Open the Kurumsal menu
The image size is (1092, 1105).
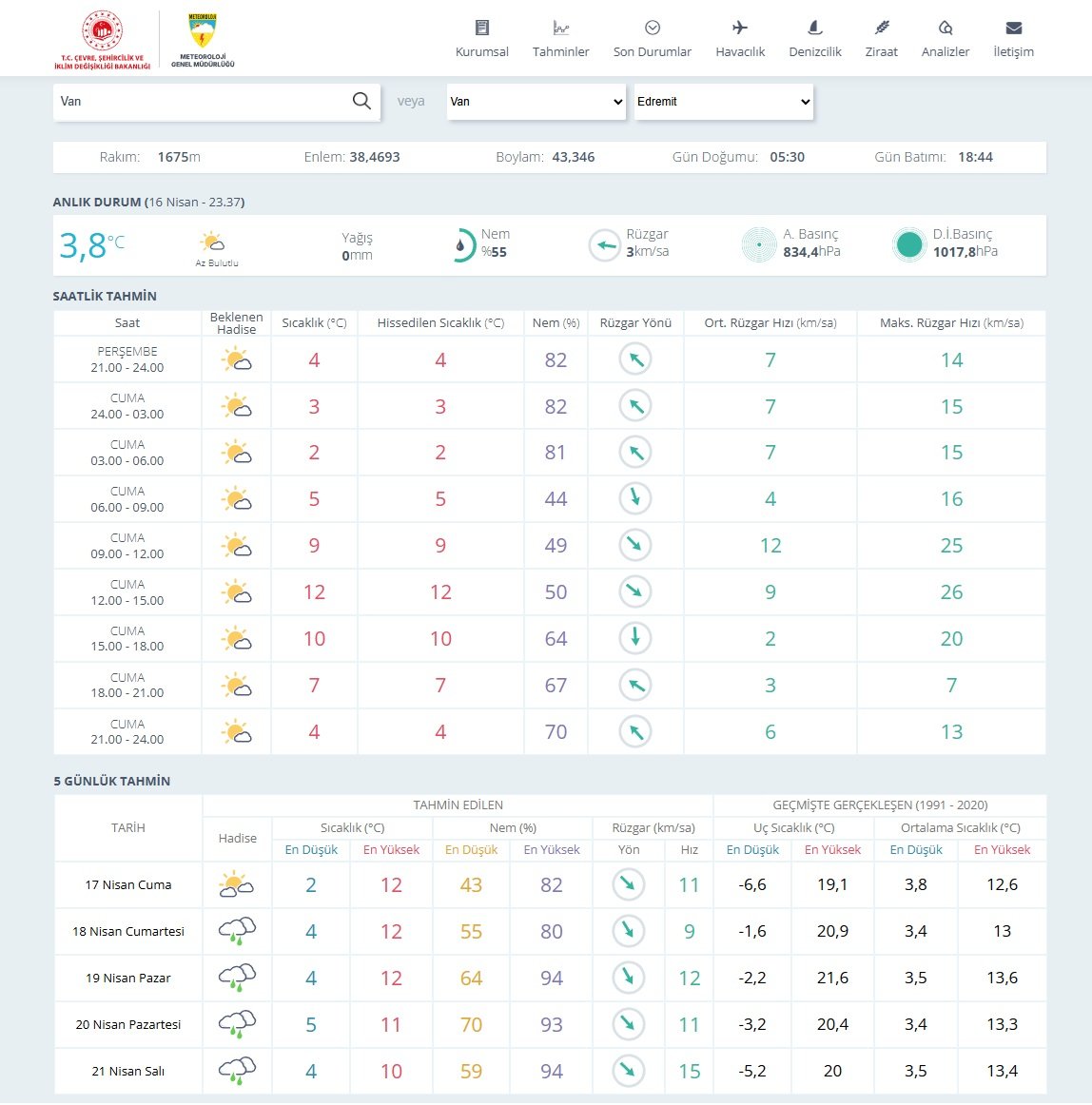[x=482, y=39]
